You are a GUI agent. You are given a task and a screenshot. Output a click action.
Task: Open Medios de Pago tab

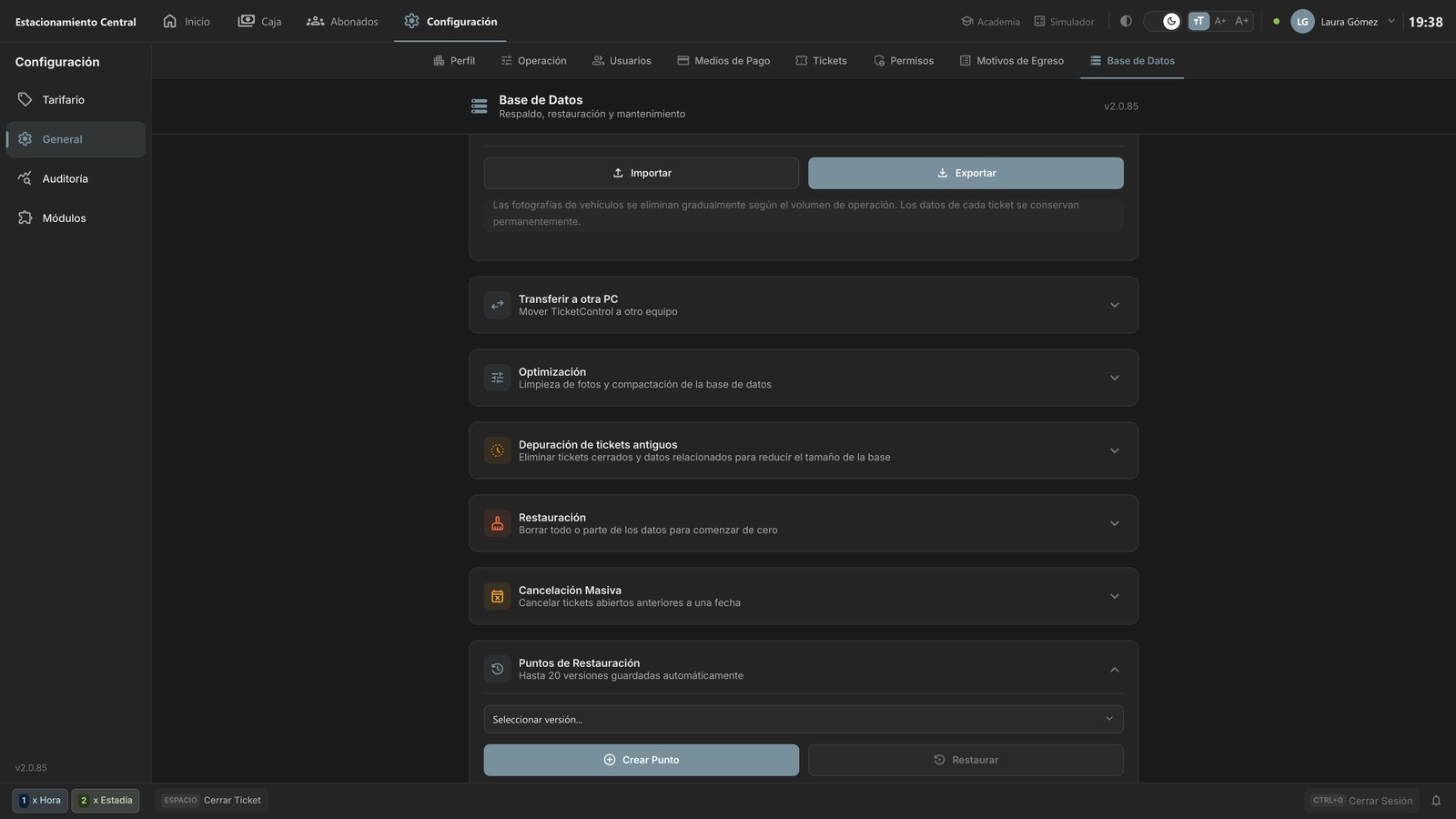click(x=723, y=60)
